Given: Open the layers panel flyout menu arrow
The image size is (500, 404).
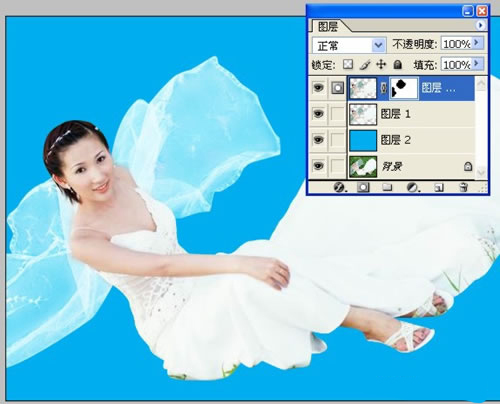Looking at the screenshot, I should point(480,25).
